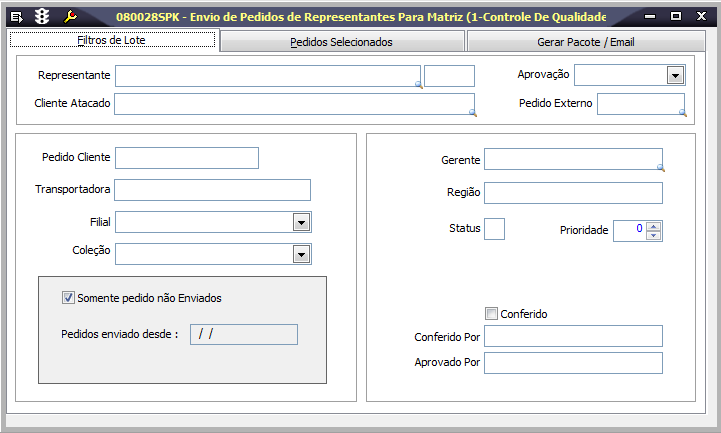Check the Conferido checkbox
Screen dimensions: 721x433
click(x=491, y=313)
